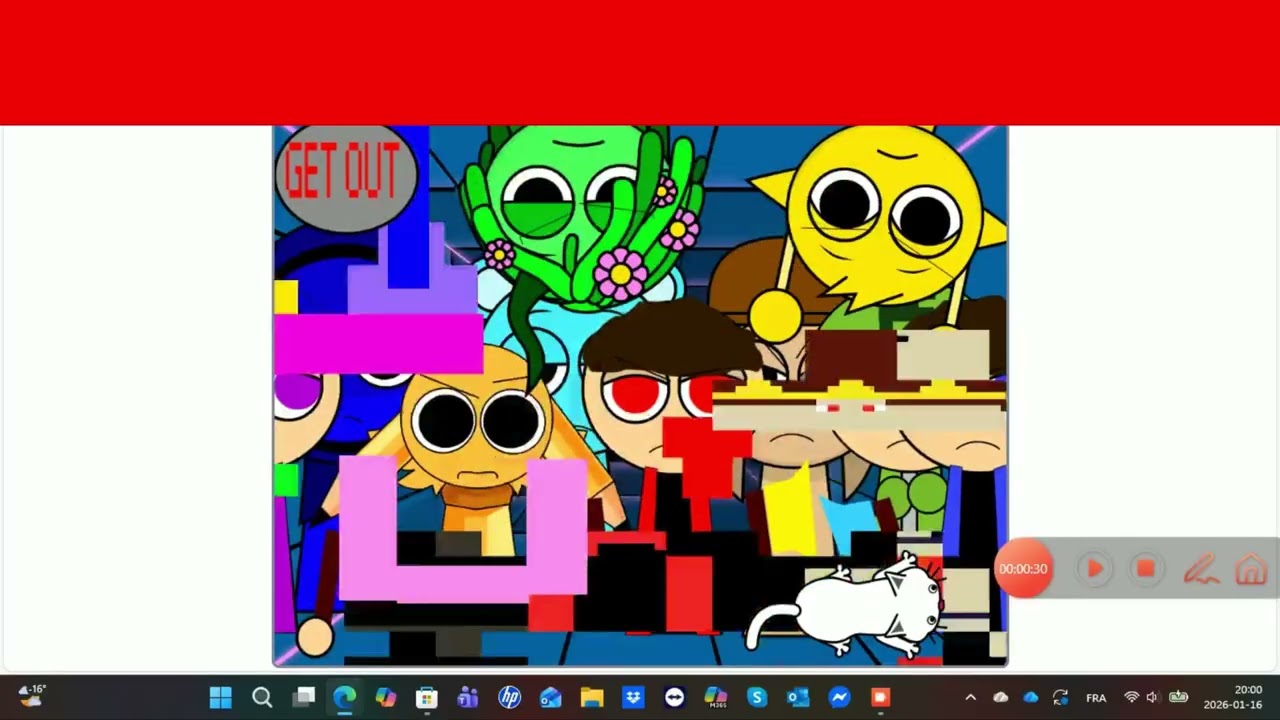Click the 00:00:30 recording timer circle

pos(1023,569)
